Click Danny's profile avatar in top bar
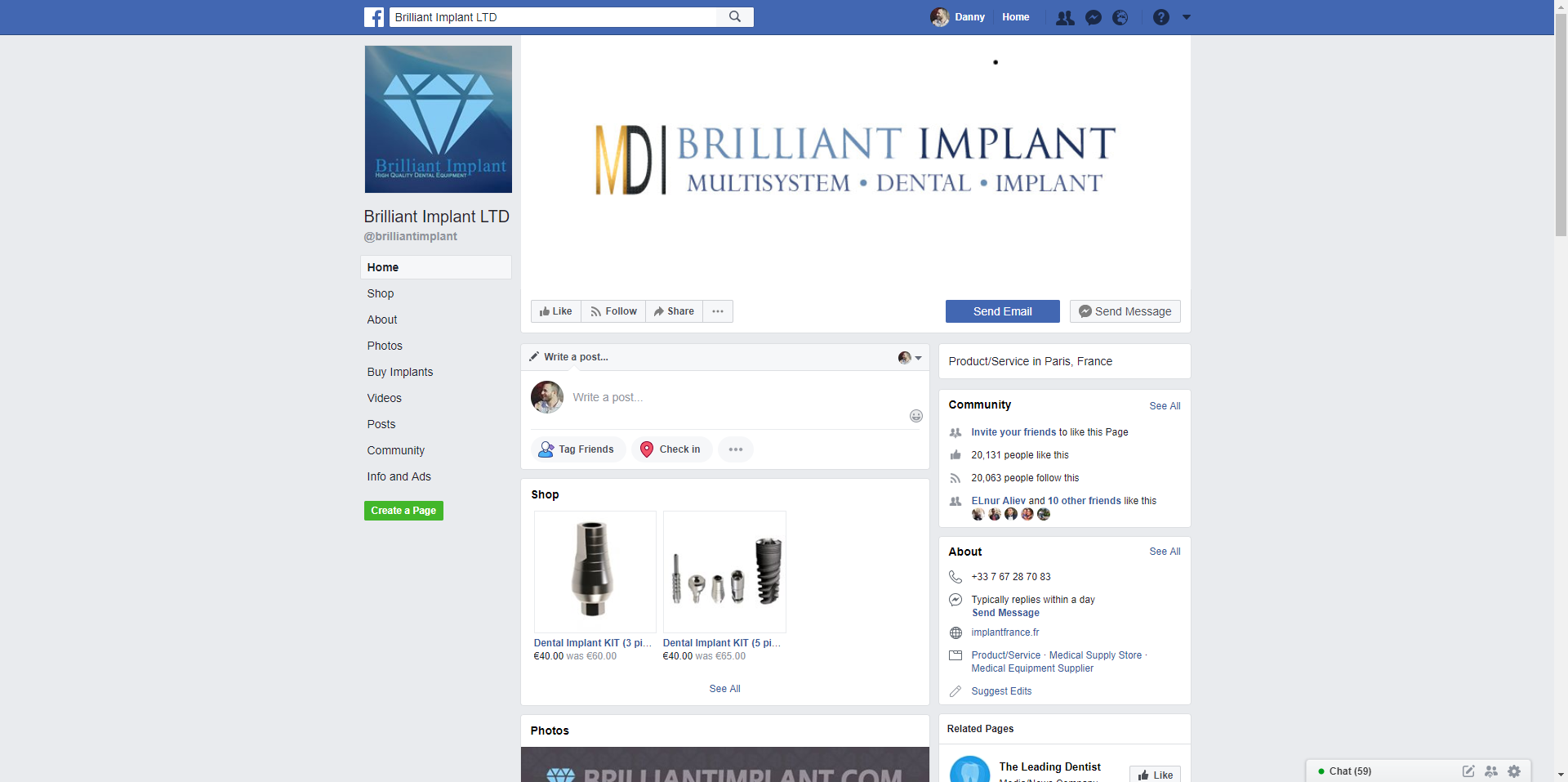This screenshot has height=782, width=1568. coord(939,17)
